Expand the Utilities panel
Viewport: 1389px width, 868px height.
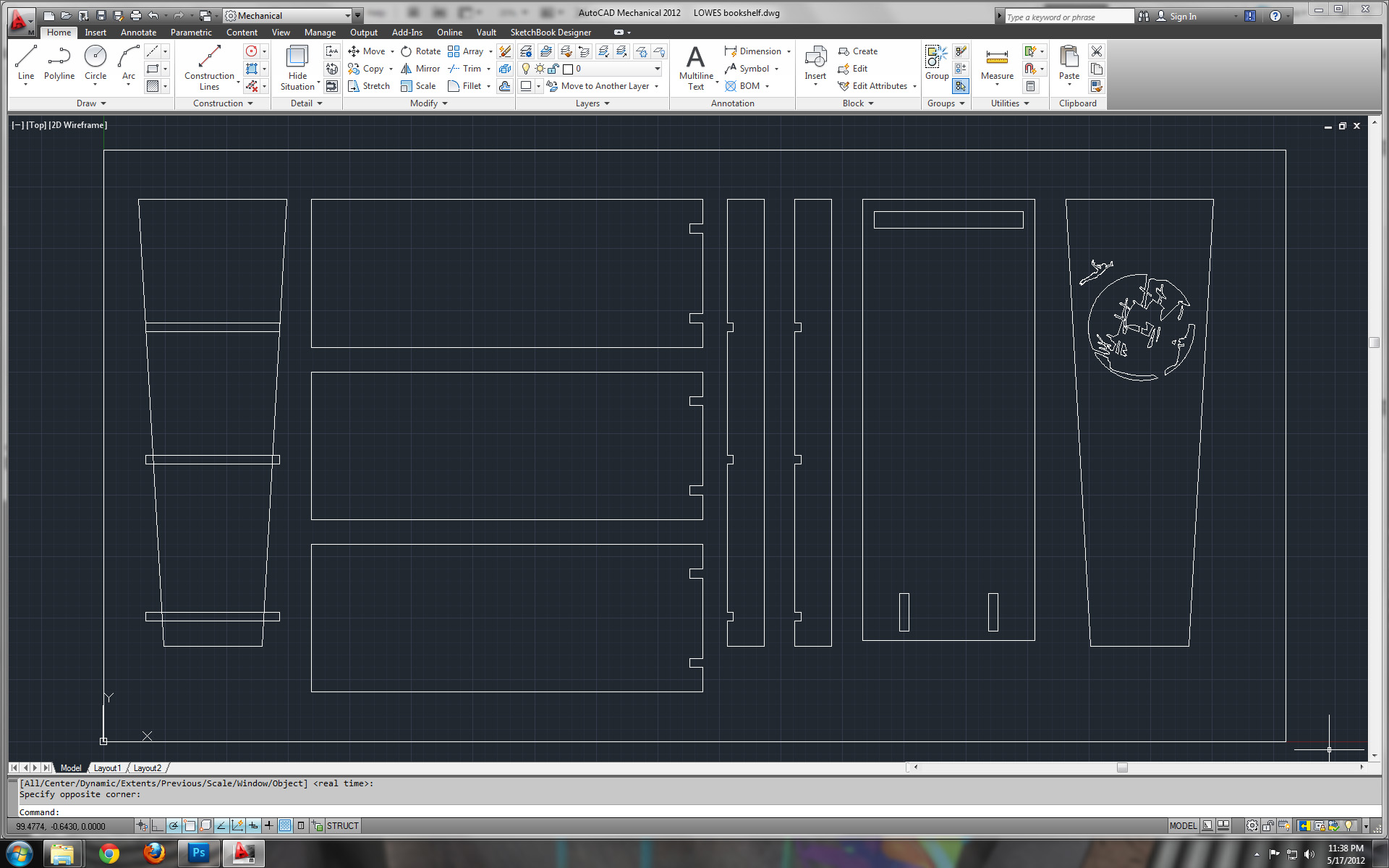tap(1010, 103)
